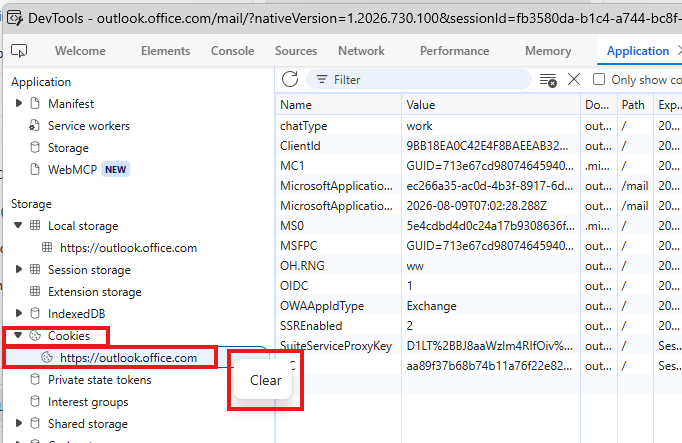Open Interest groups item

88,402
